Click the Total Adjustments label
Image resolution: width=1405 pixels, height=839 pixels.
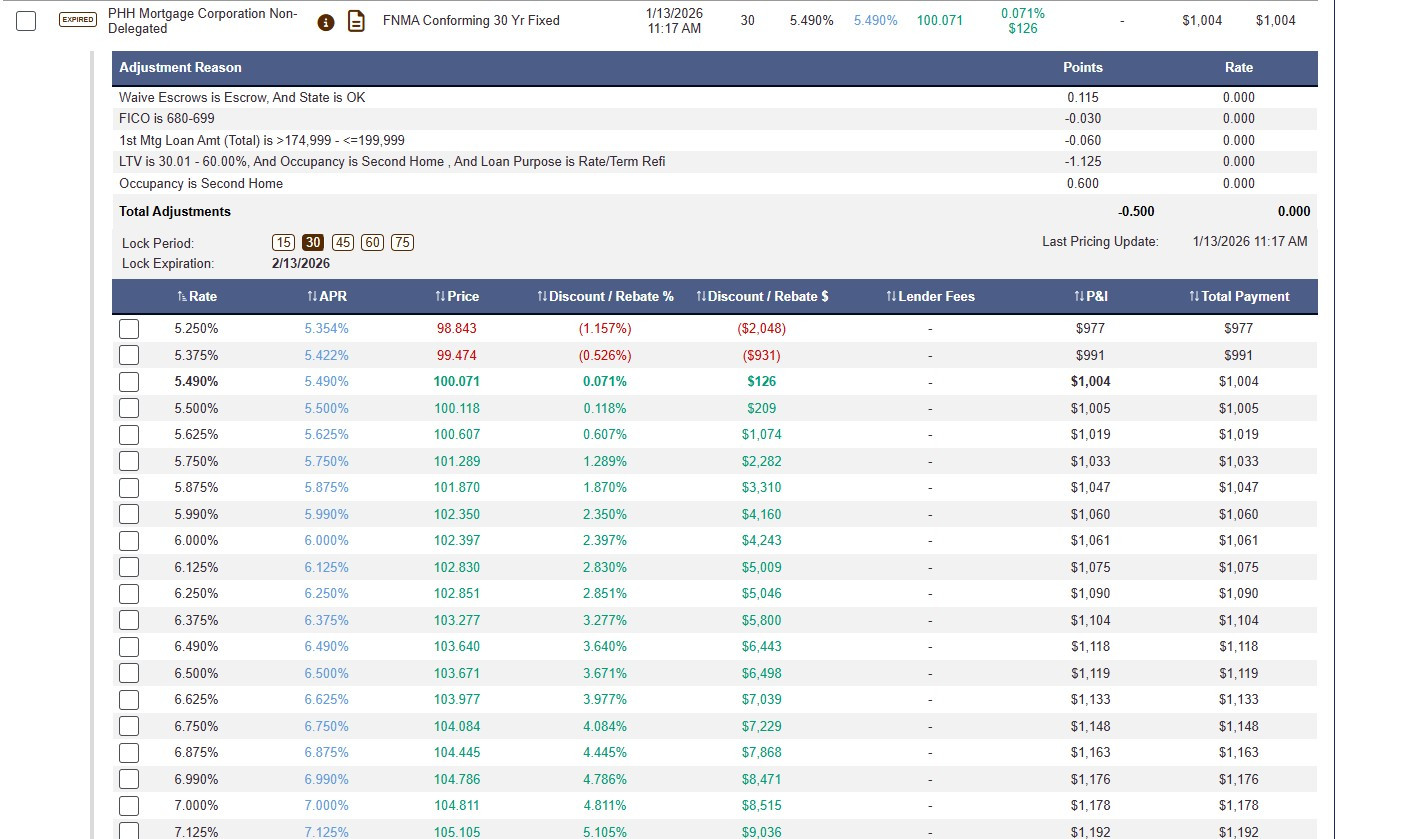click(x=175, y=211)
